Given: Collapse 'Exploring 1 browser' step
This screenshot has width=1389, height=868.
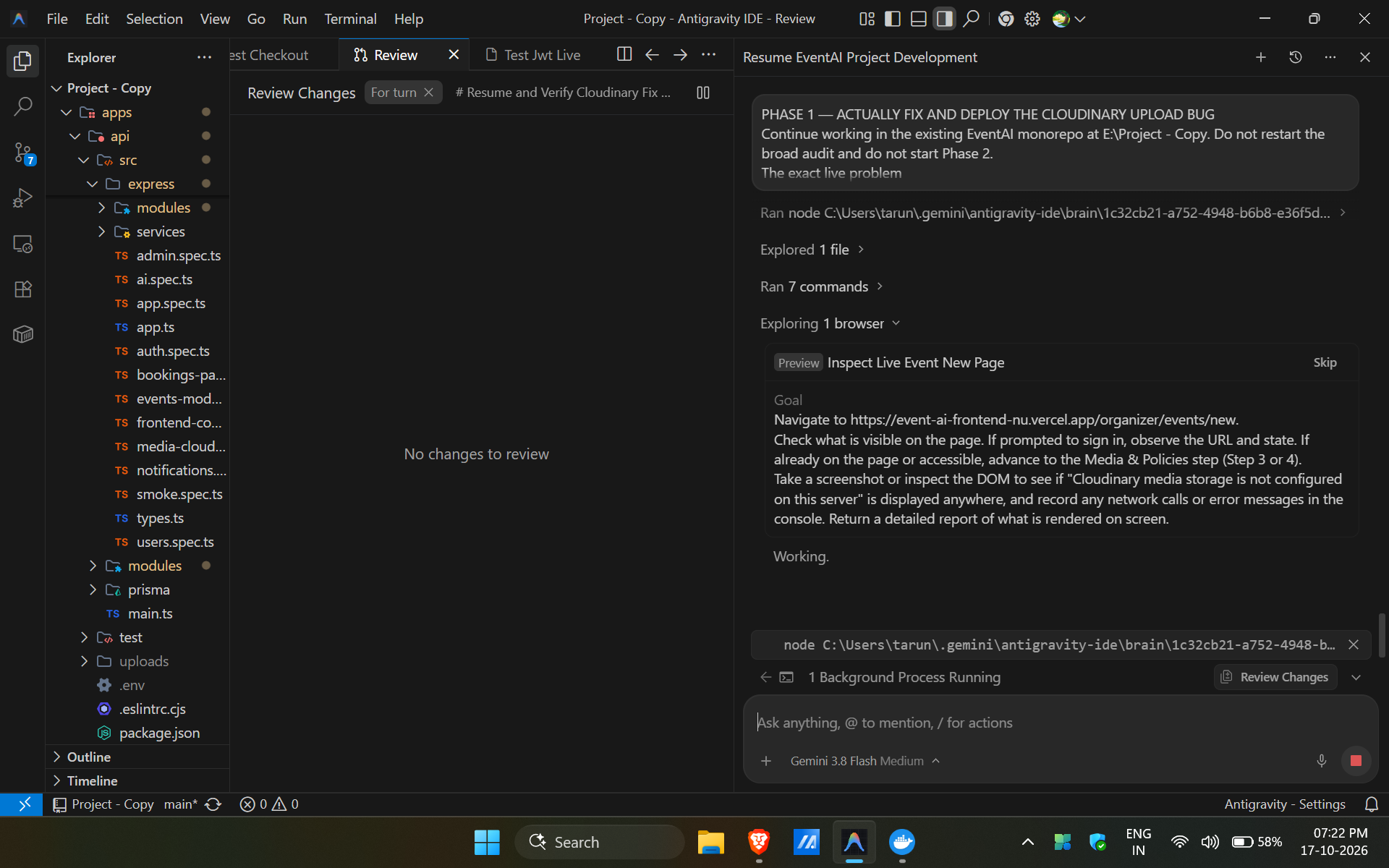Looking at the screenshot, I should click(x=830, y=323).
